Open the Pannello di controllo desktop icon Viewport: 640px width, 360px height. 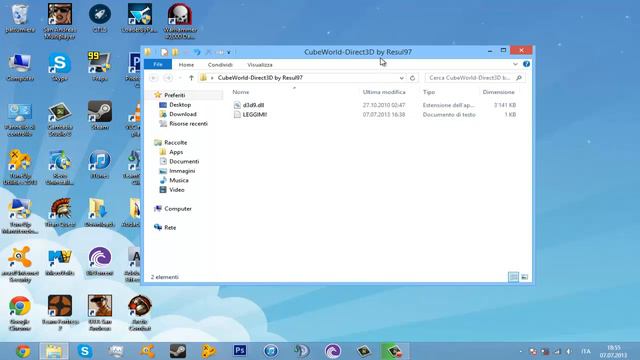(x=20, y=119)
